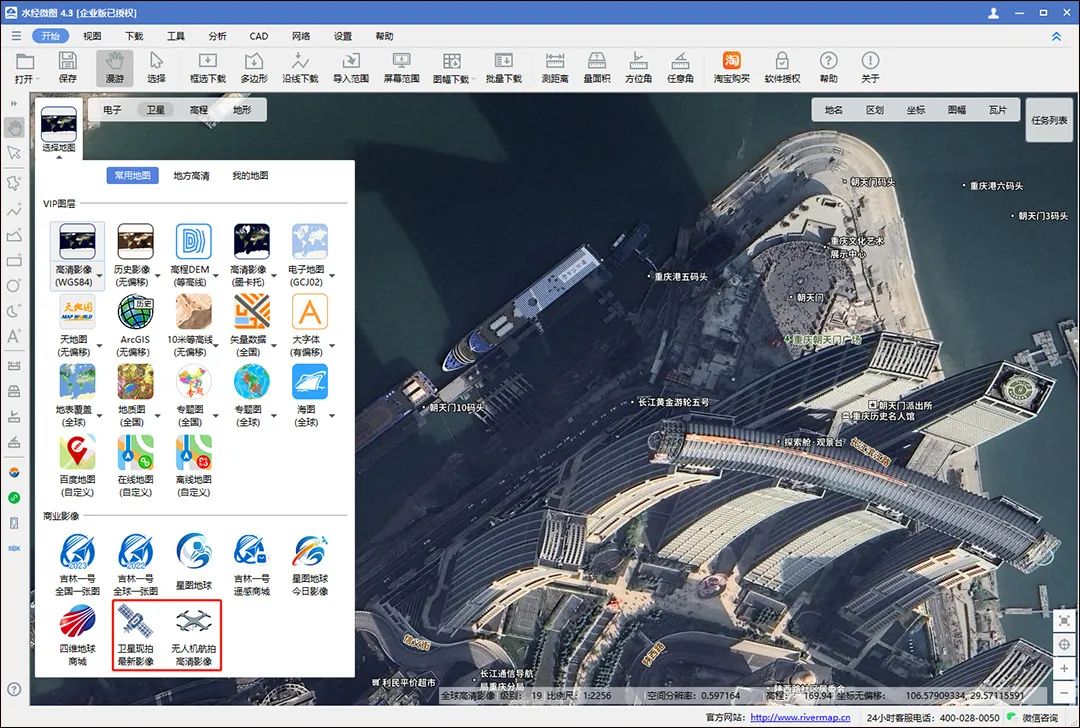
Task: Open www.rivermap.cn website link
Action: 800,717
